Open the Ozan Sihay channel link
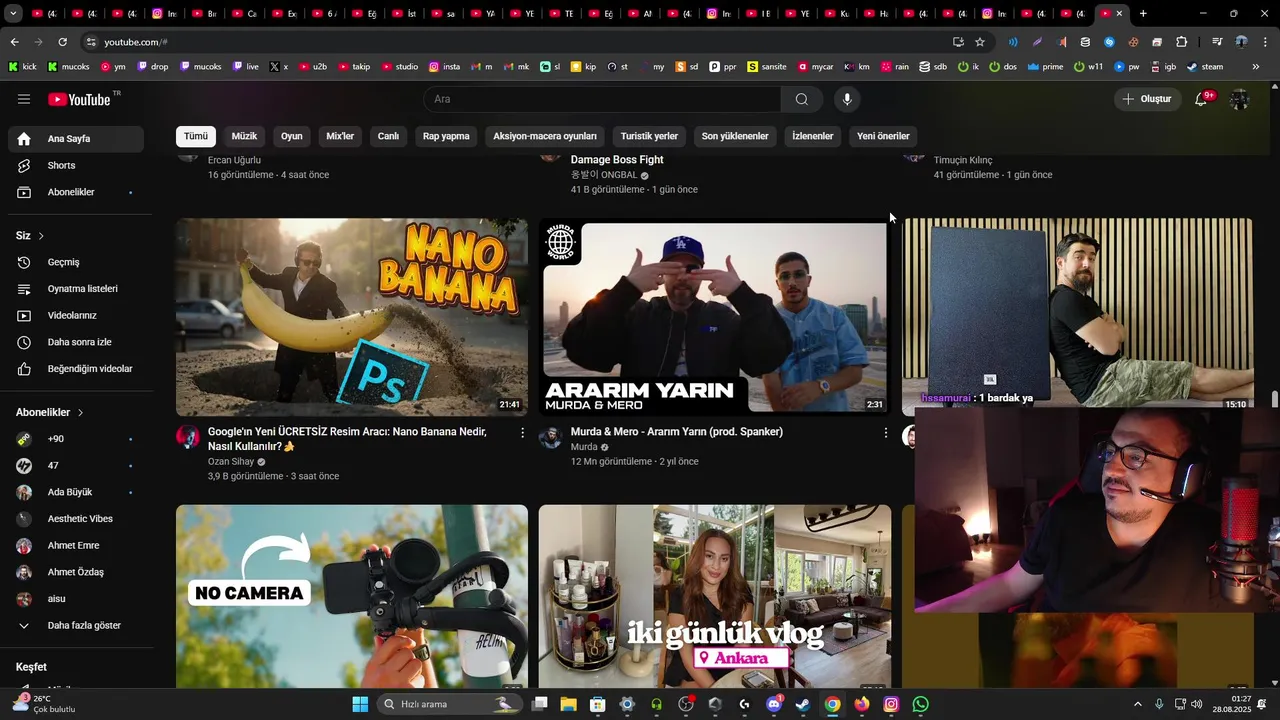The width and height of the screenshot is (1280, 720). 231,462
